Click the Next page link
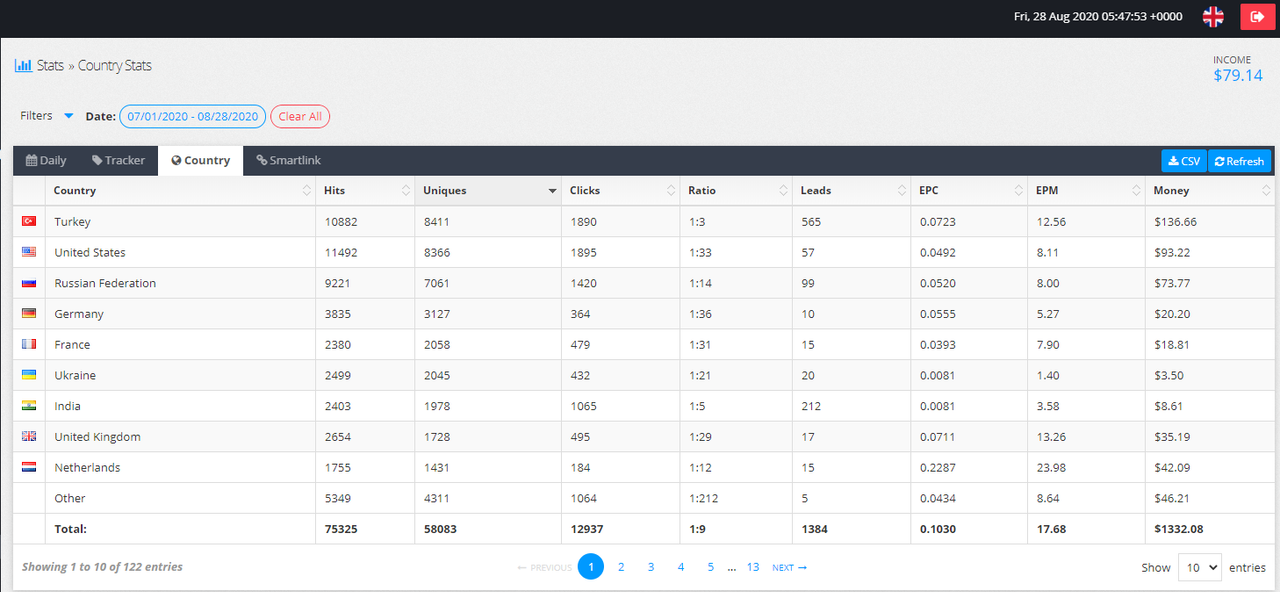Image resolution: width=1280 pixels, height=592 pixels. [789, 567]
